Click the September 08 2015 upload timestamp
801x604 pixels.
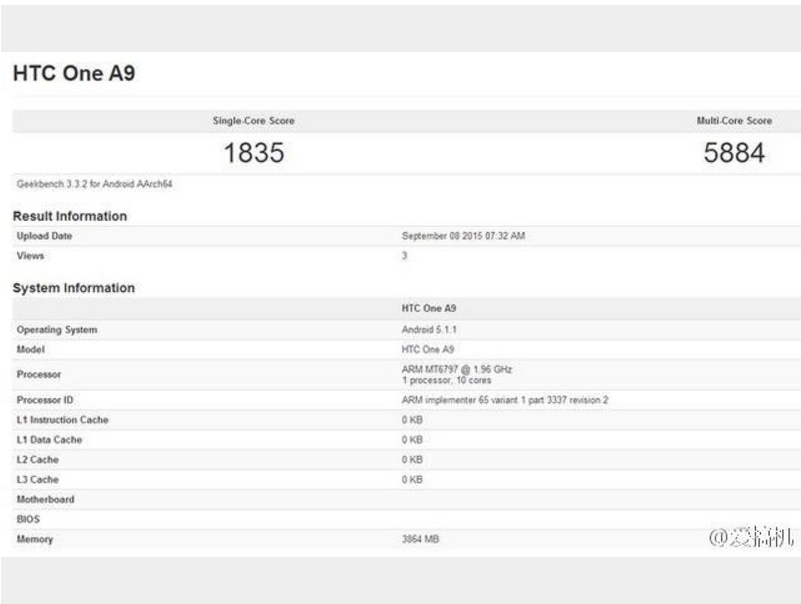[x=463, y=236]
